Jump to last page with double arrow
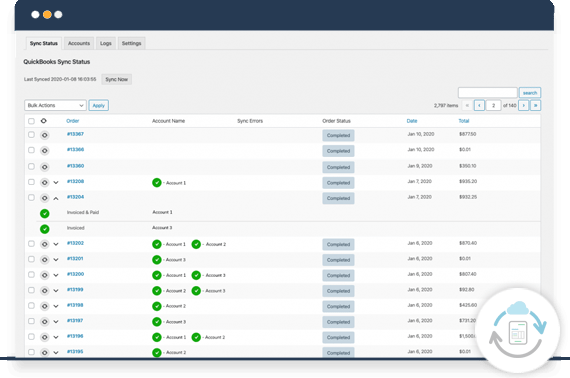This screenshot has width=570, height=378. (535, 105)
